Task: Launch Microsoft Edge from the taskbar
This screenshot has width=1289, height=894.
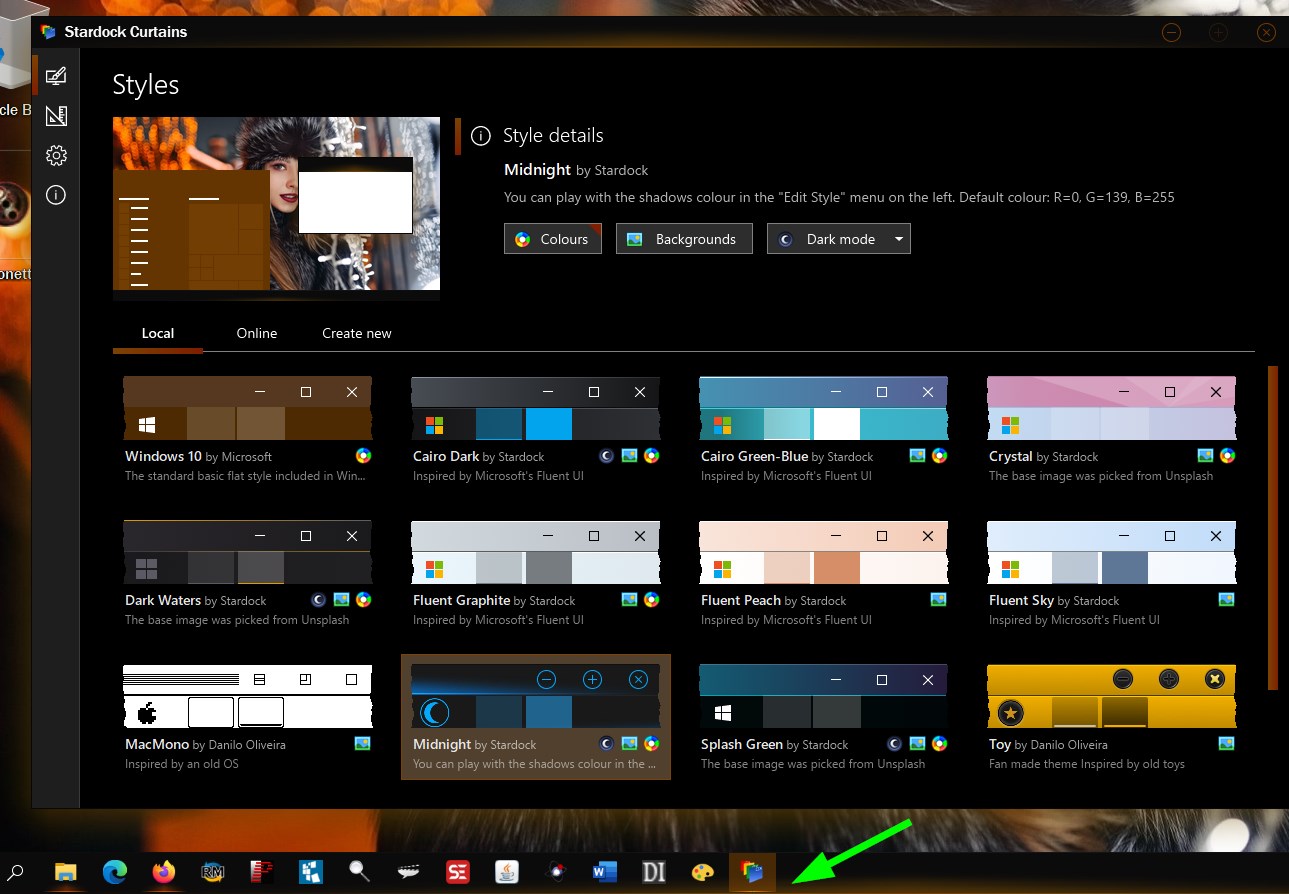Action: 115,872
